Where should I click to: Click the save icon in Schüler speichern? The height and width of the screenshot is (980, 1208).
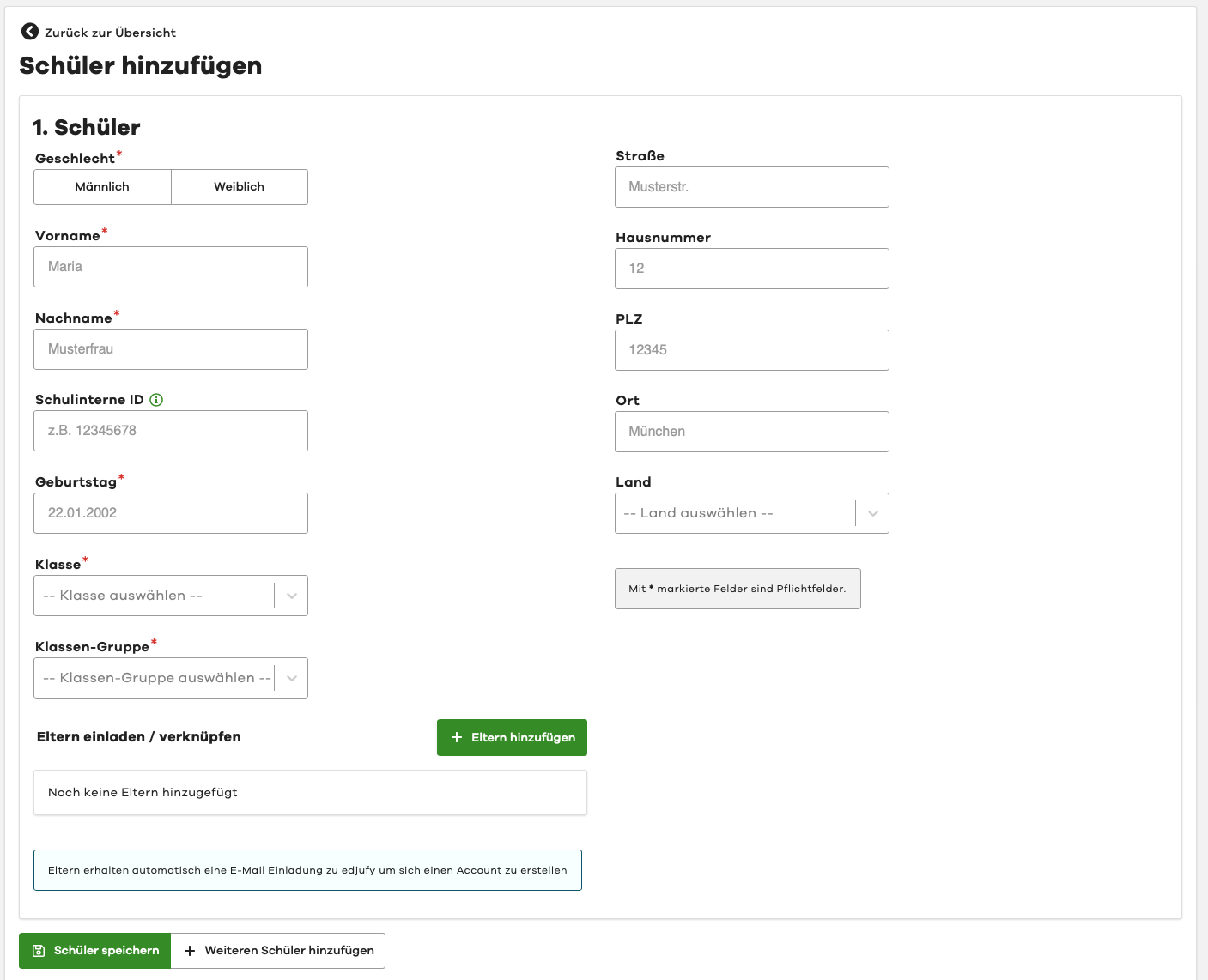[39, 951]
